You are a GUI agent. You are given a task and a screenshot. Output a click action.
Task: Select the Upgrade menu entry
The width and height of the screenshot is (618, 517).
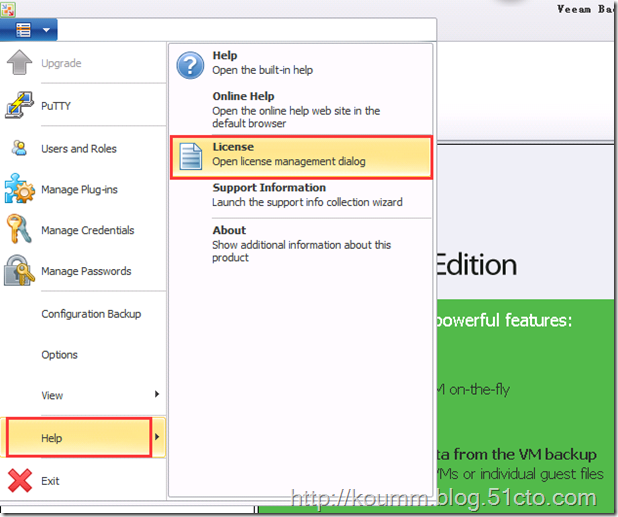click(x=83, y=63)
